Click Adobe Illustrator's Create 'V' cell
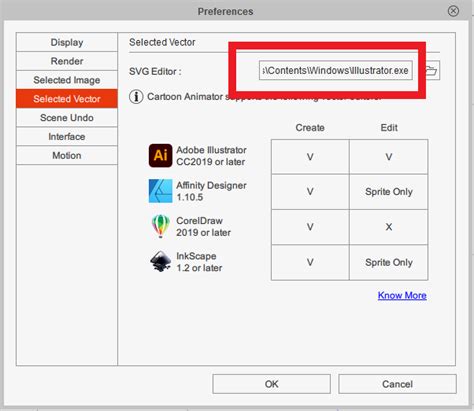 tap(310, 157)
